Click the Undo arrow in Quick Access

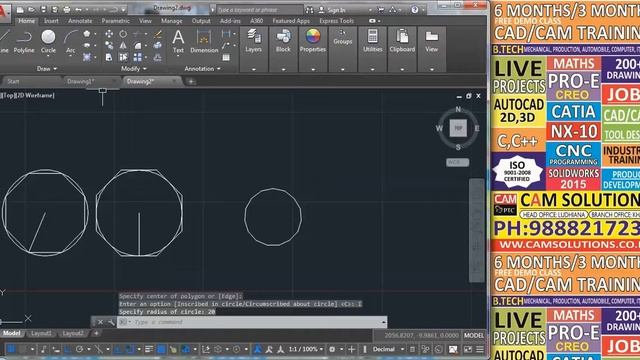[x=79, y=9]
